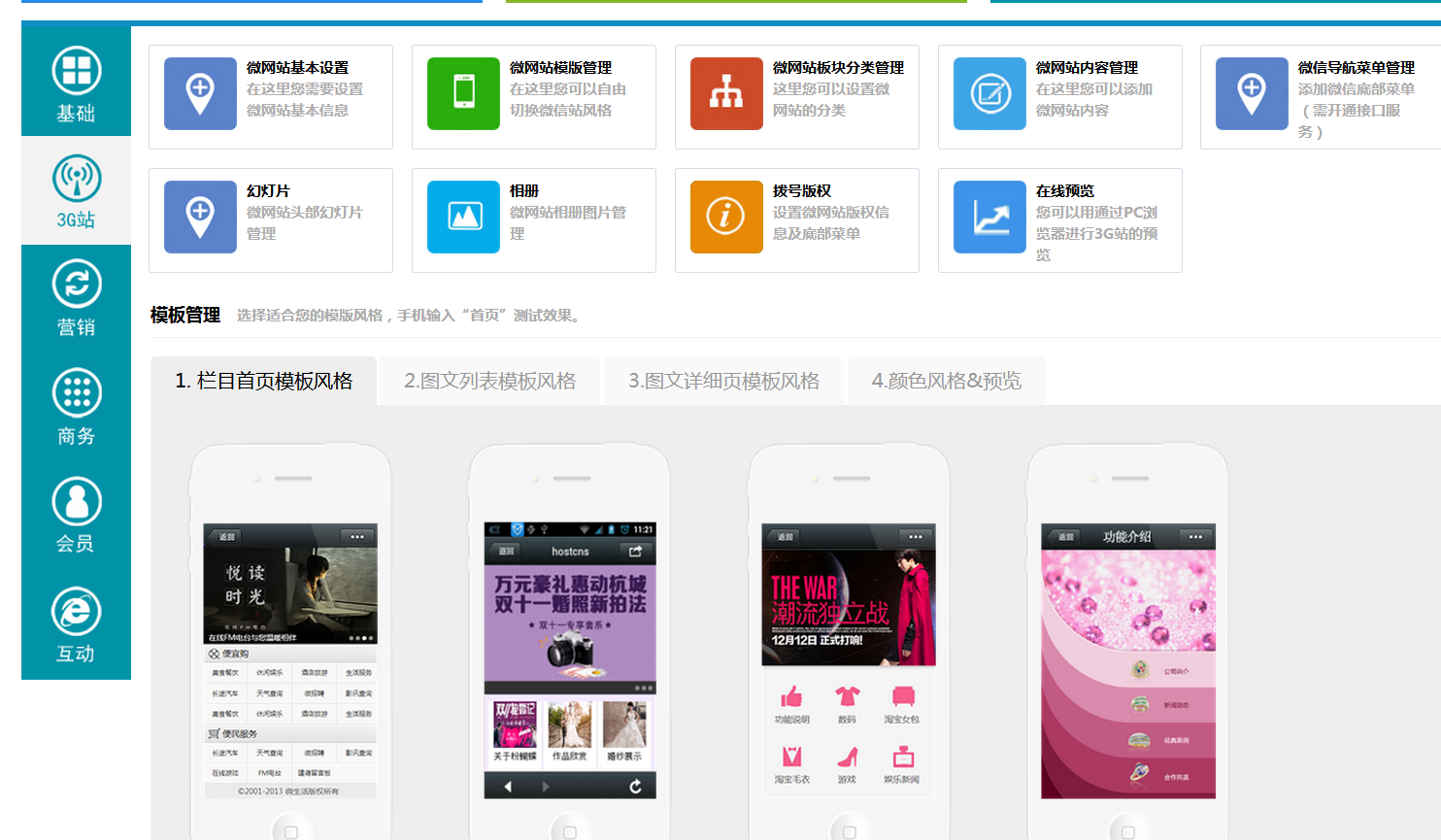
Task: Select the THE WAR 潮流独立战 template thumbnail
Action: 849,660
